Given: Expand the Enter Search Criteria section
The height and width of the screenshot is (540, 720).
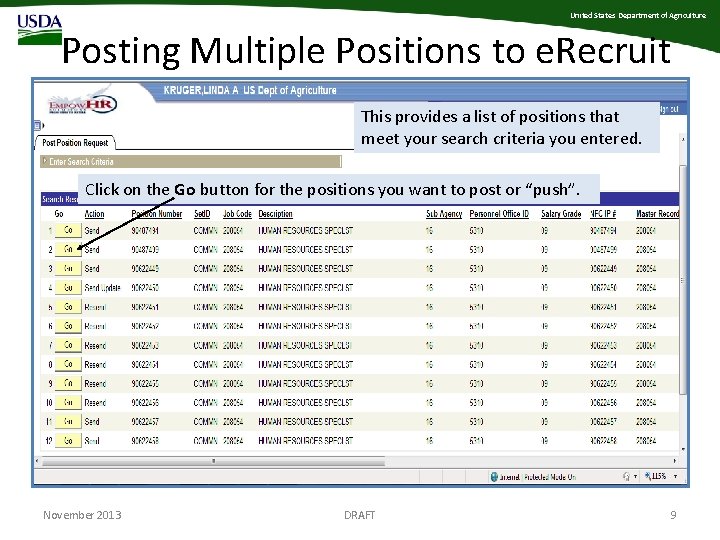Looking at the screenshot, I should click(x=191, y=162).
